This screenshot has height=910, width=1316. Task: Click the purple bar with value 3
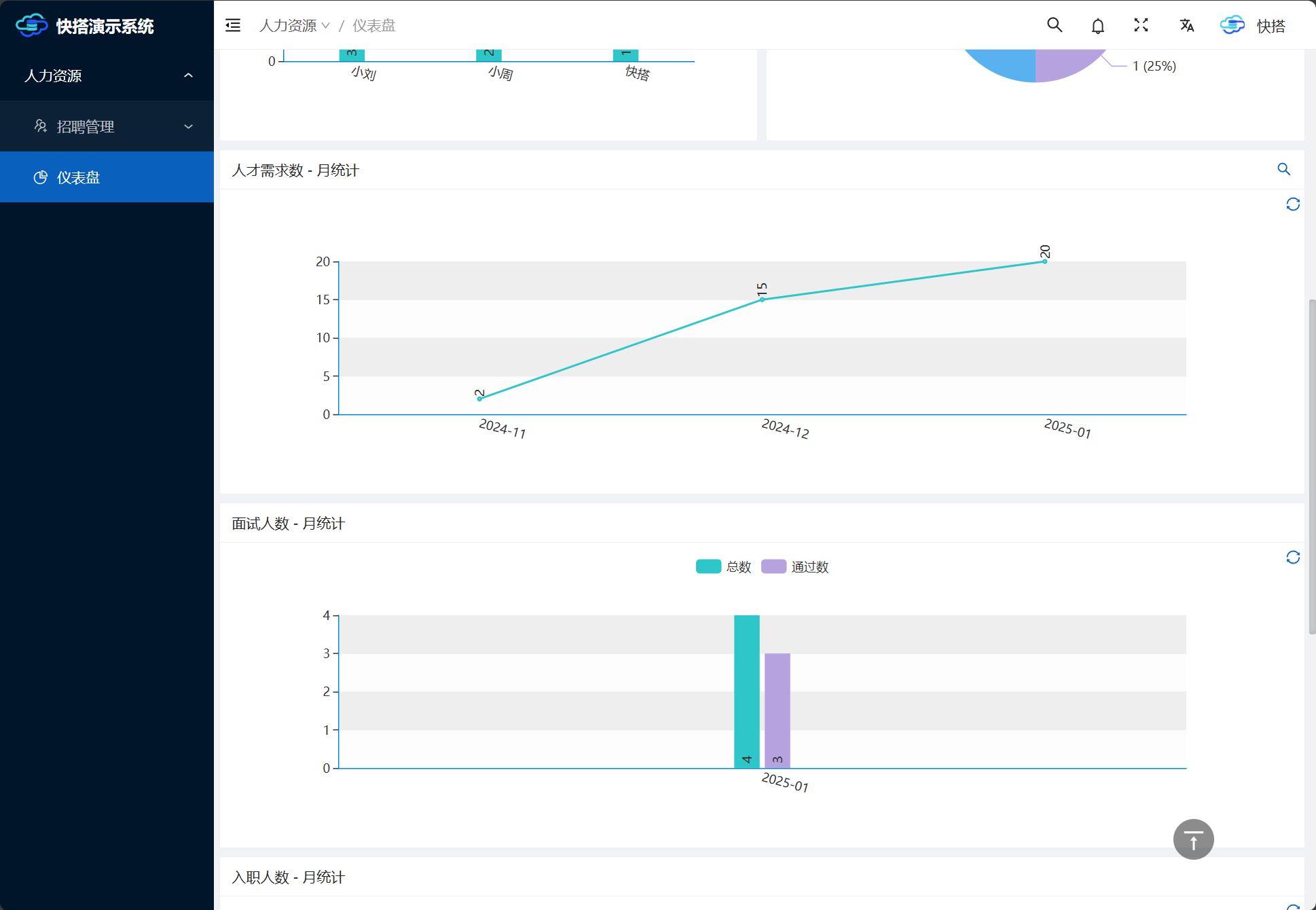pos(778,710)
